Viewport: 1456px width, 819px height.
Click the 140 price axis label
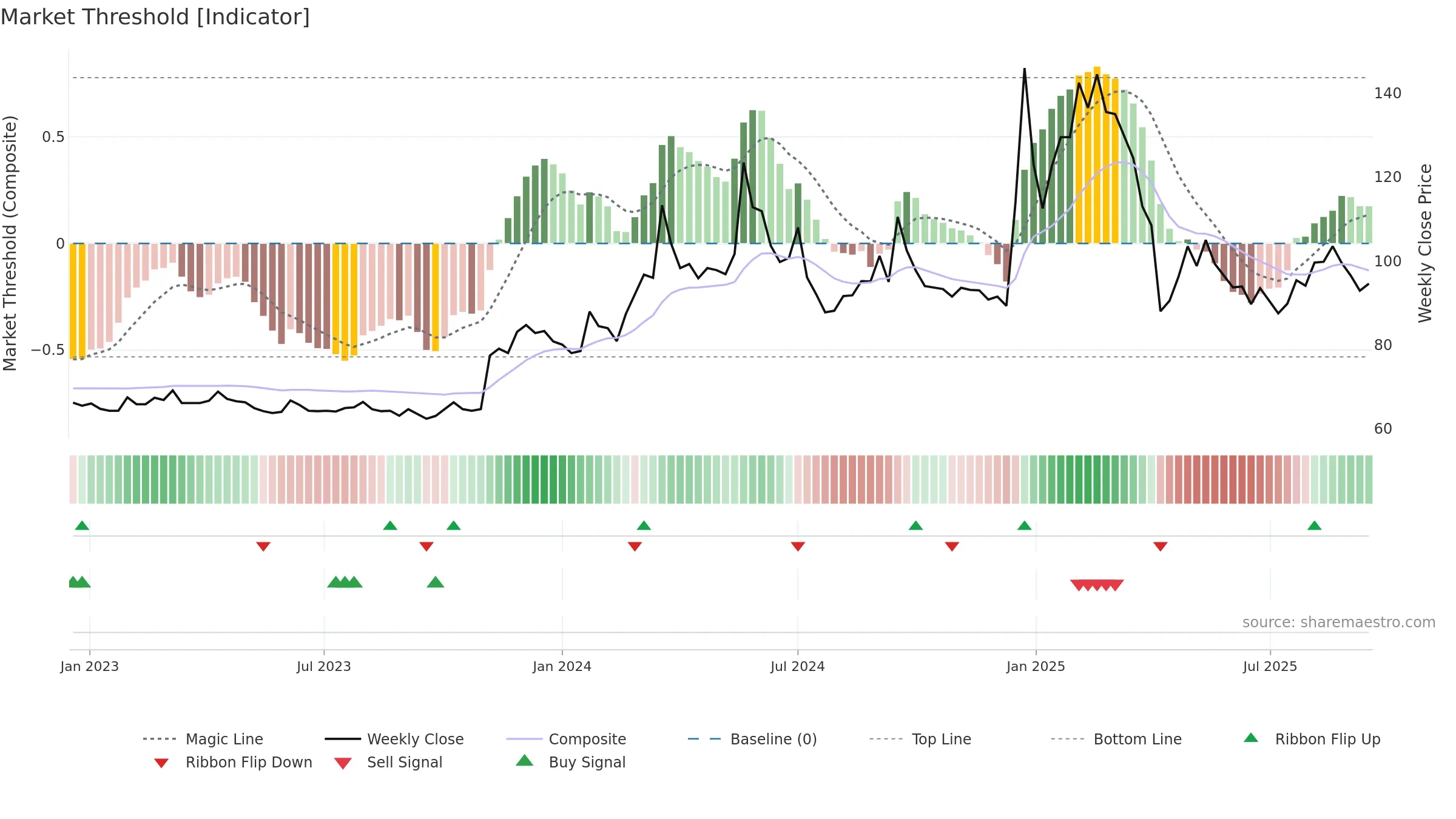[1387, 93]
